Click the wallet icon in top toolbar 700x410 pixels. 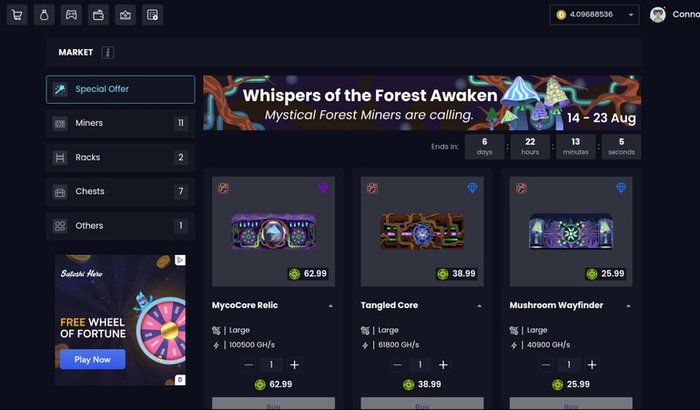click(x=98, y=15)
